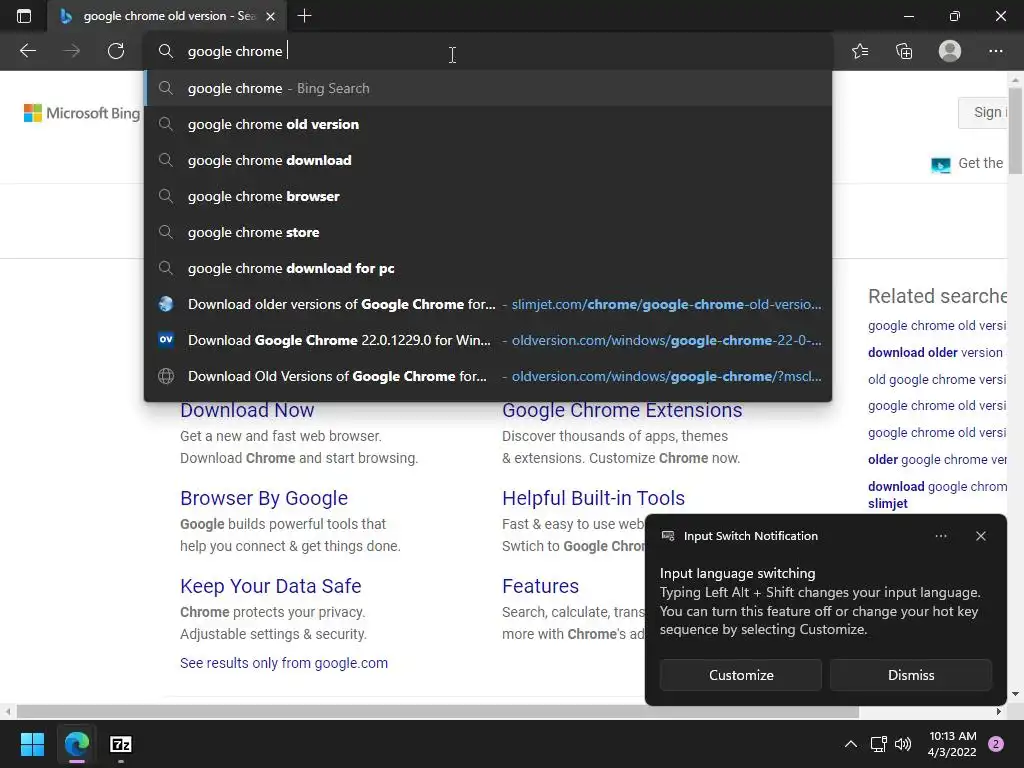Open related search download older version
Image resolution: width=1024 pixels, height=768 pixels.
(935, 353)
